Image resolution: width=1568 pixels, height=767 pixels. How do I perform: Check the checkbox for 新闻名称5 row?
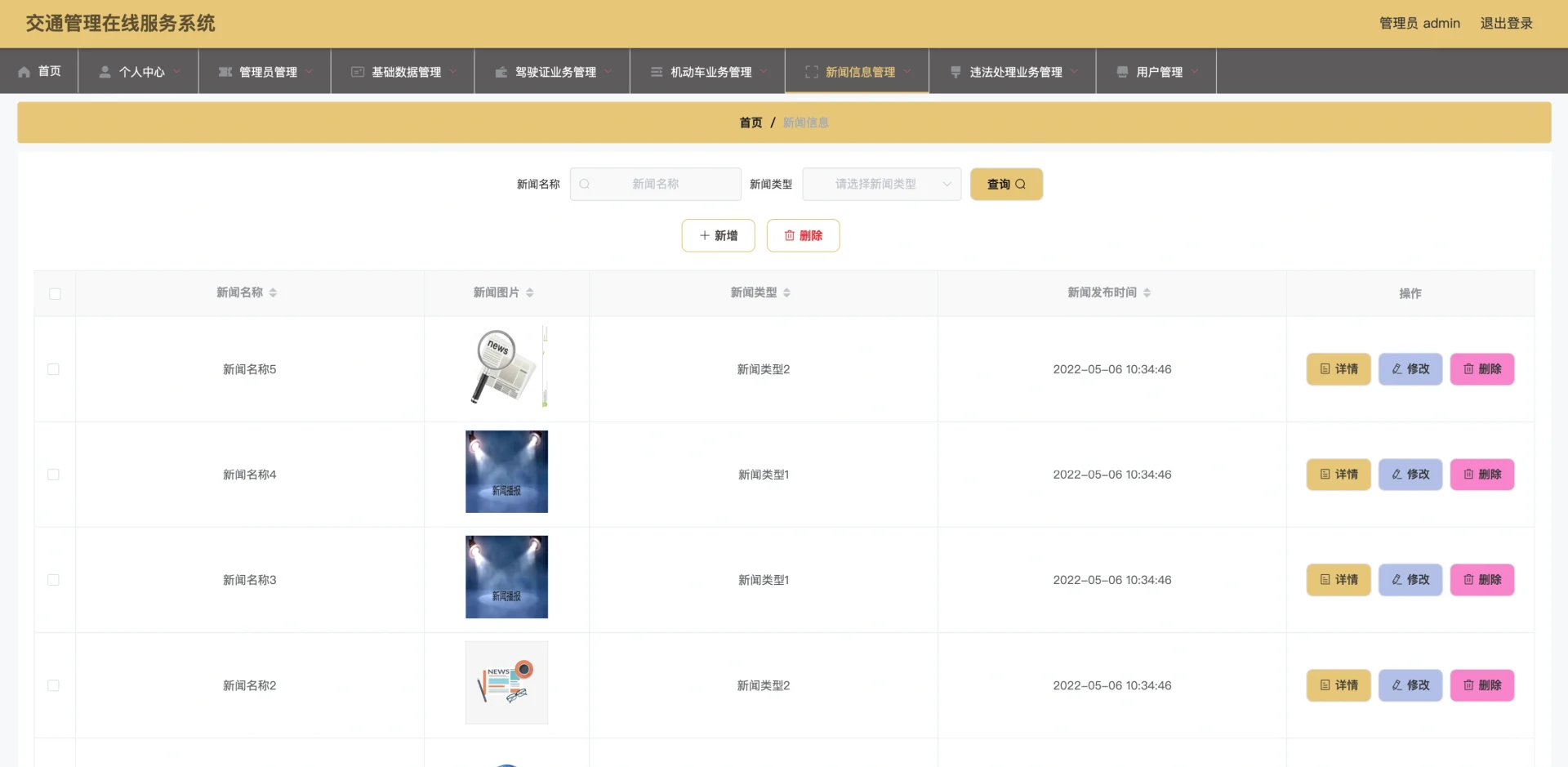pos(54,369)
